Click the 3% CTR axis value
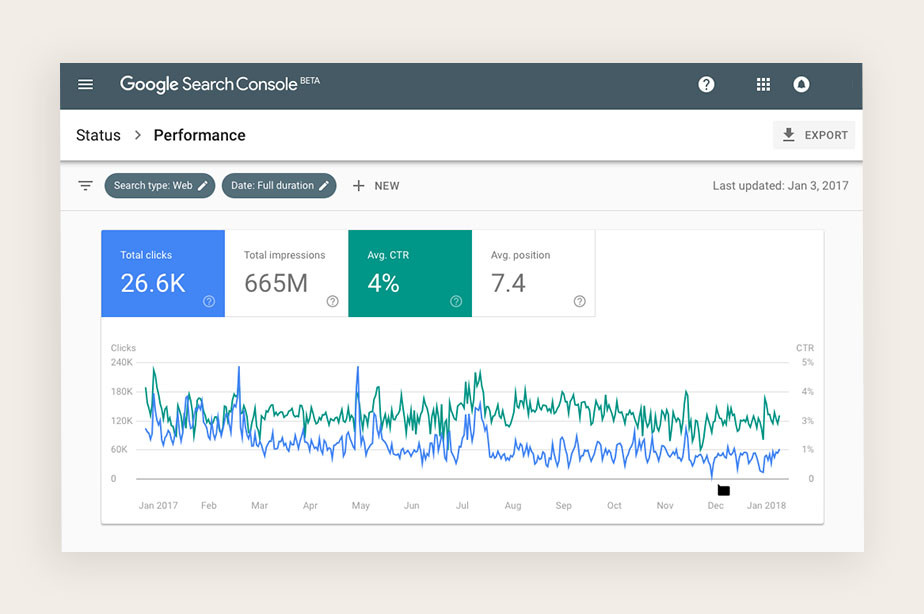 pos(807,421)
